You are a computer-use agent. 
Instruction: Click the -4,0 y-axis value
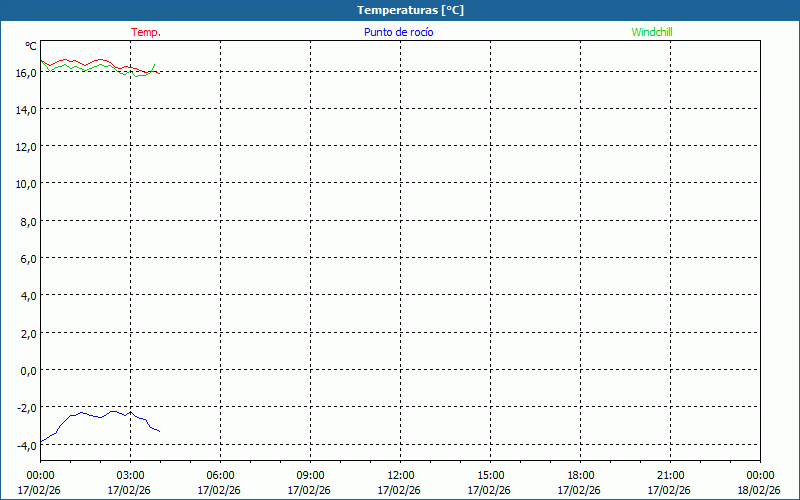click(27, 446)
